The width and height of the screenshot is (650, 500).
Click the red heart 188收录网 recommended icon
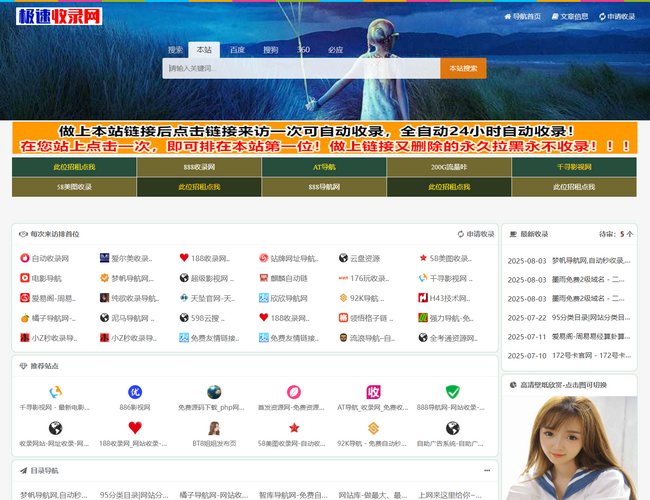click(135, 428)
